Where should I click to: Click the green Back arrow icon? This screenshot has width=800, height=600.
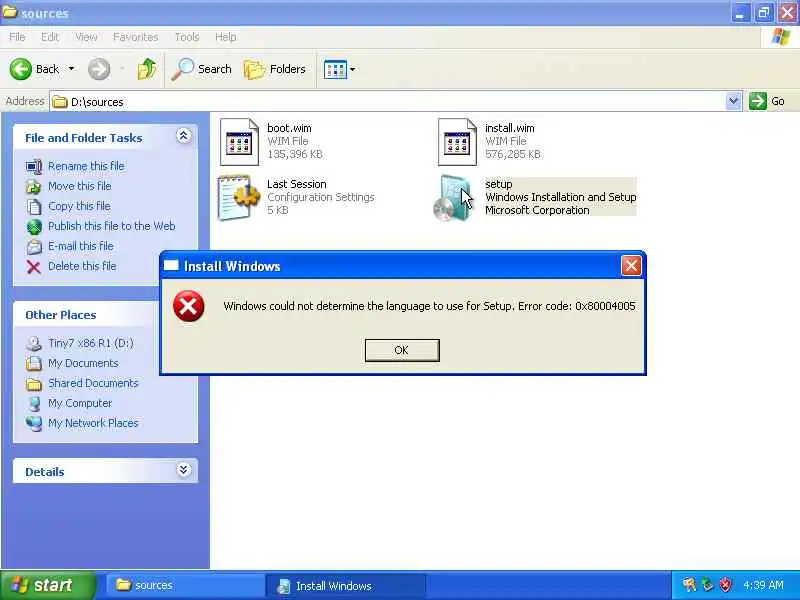(21, 69)
